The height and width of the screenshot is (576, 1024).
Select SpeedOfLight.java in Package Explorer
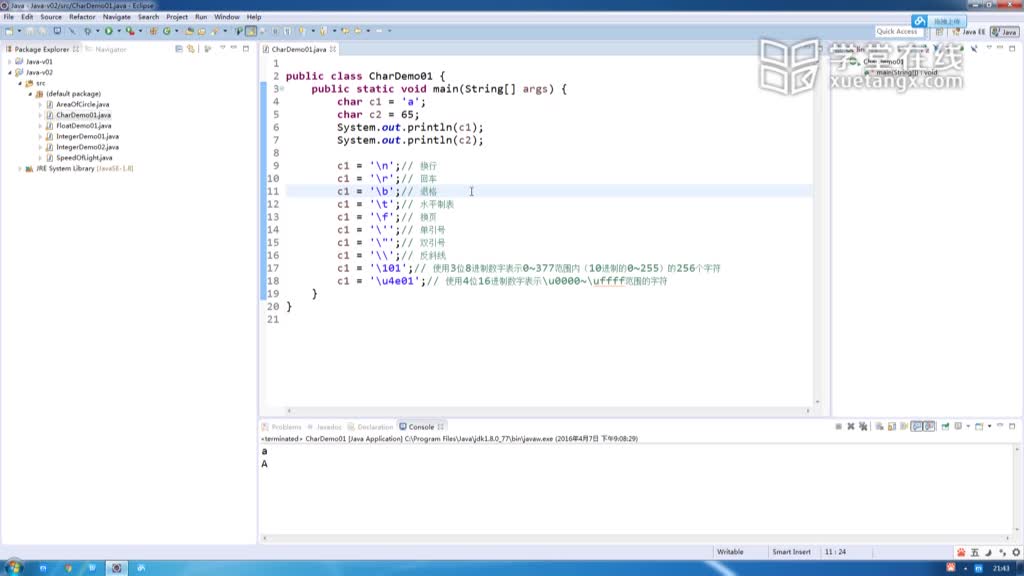(x=84, y=157)
